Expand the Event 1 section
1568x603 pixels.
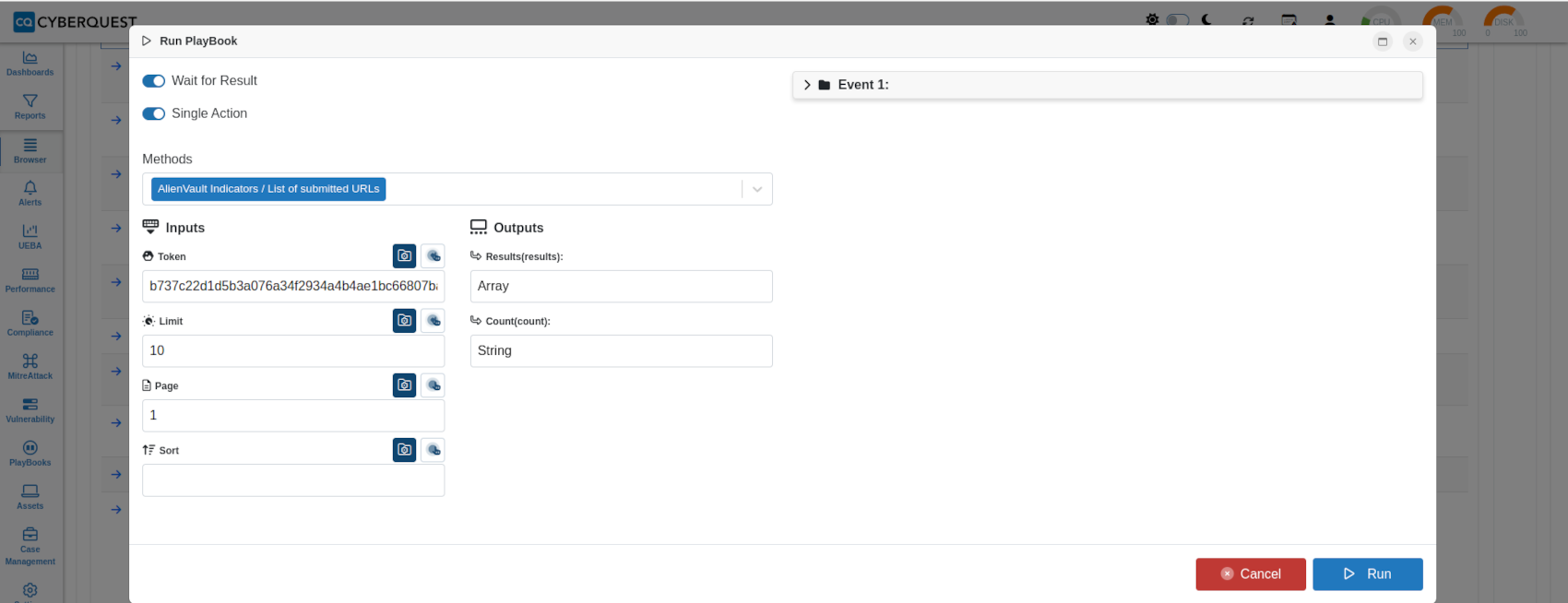(x=1108, y=85)
